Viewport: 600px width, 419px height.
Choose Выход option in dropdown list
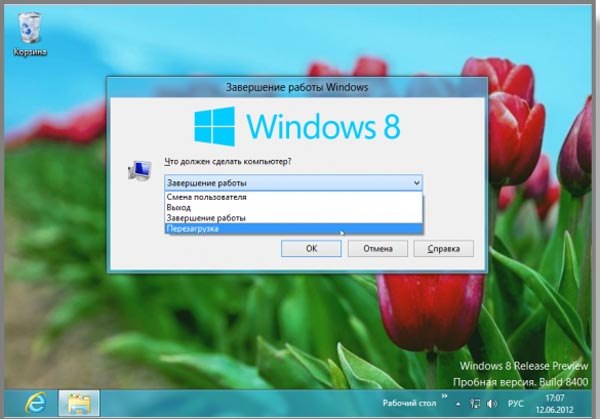click(293, 207)
